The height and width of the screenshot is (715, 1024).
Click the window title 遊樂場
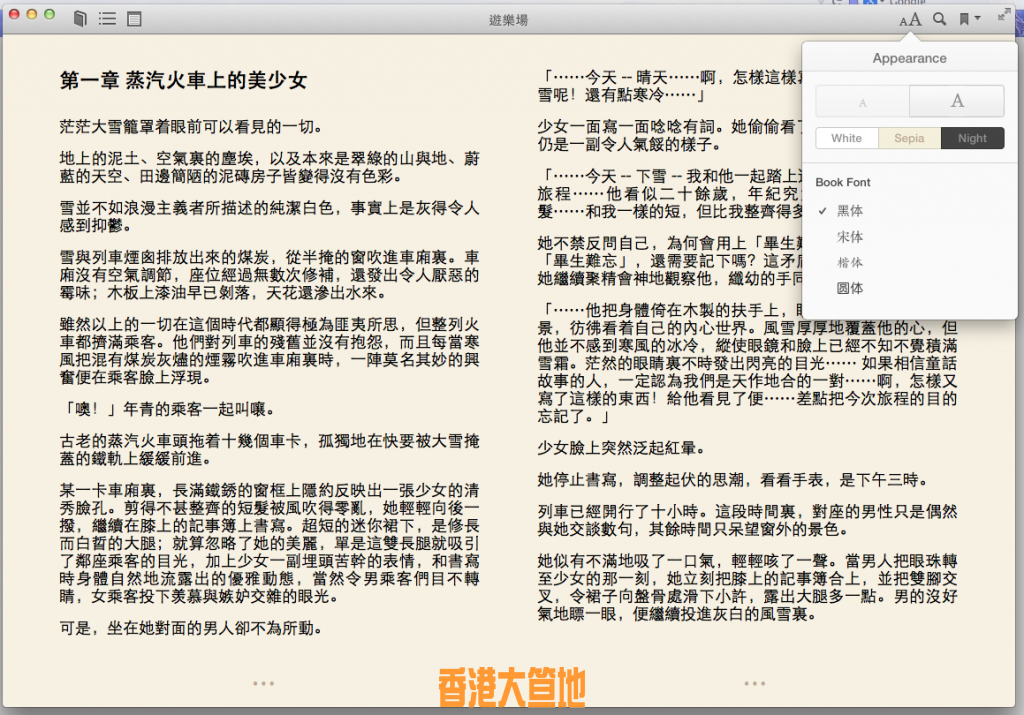(508, 20)
